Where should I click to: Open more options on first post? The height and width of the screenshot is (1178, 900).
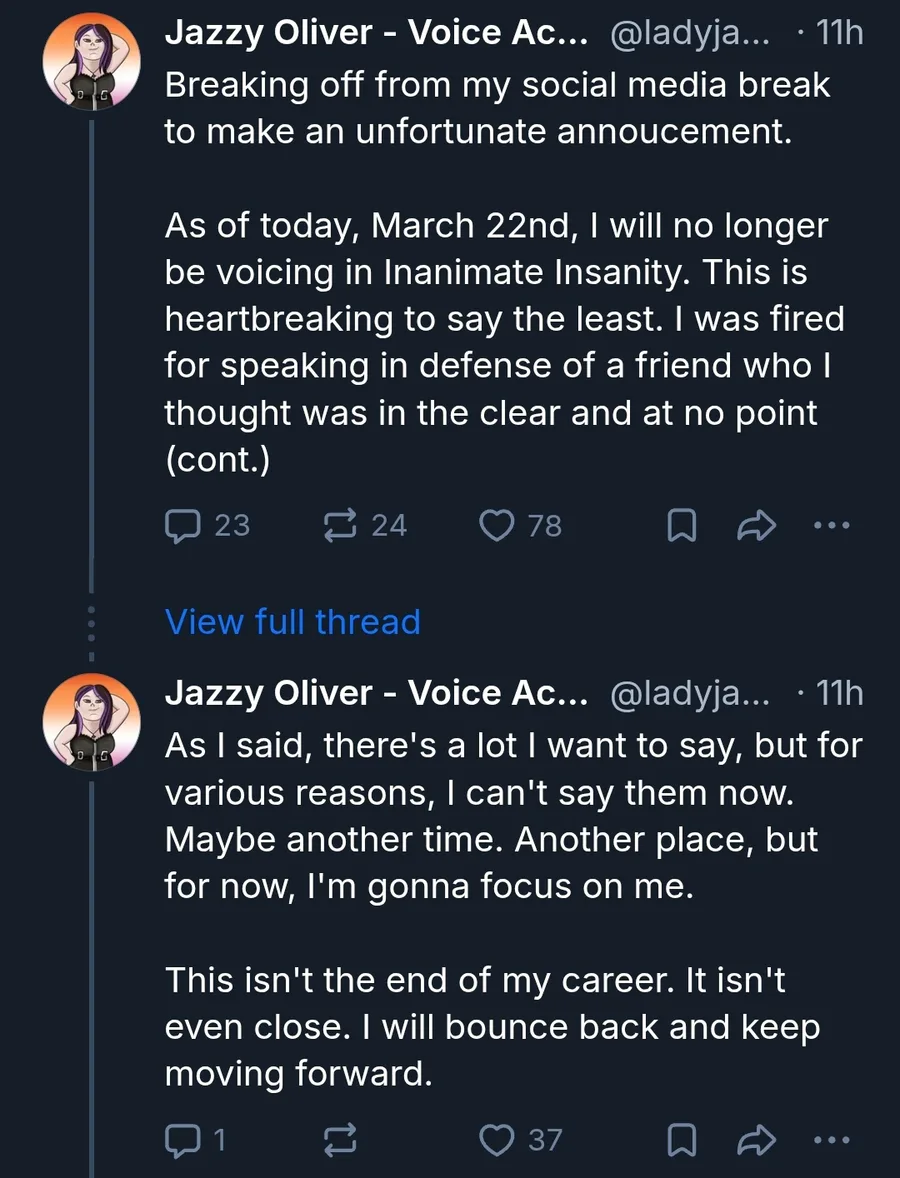pos(831,525)
